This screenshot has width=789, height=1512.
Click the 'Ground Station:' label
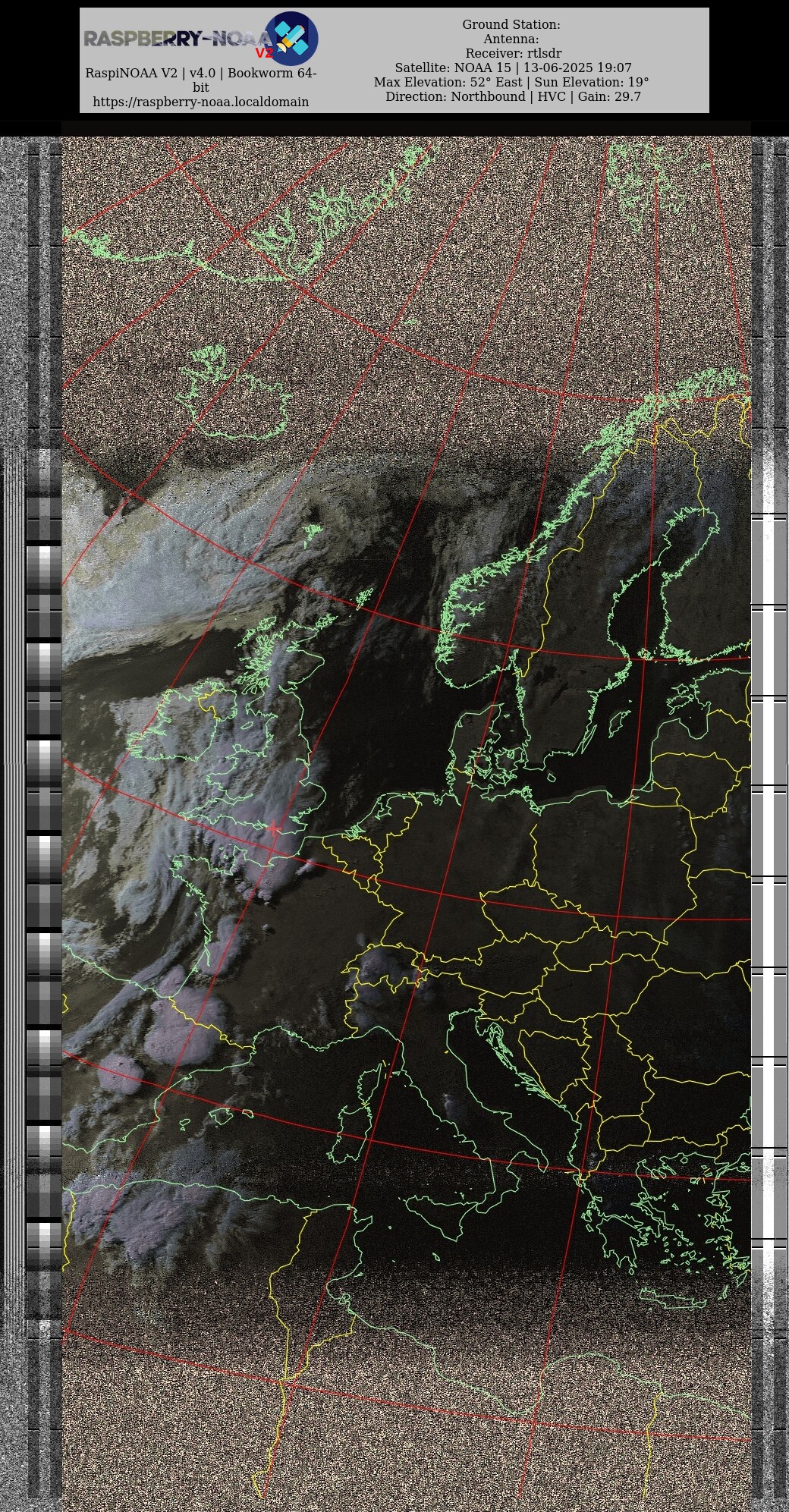coord(511,25)
